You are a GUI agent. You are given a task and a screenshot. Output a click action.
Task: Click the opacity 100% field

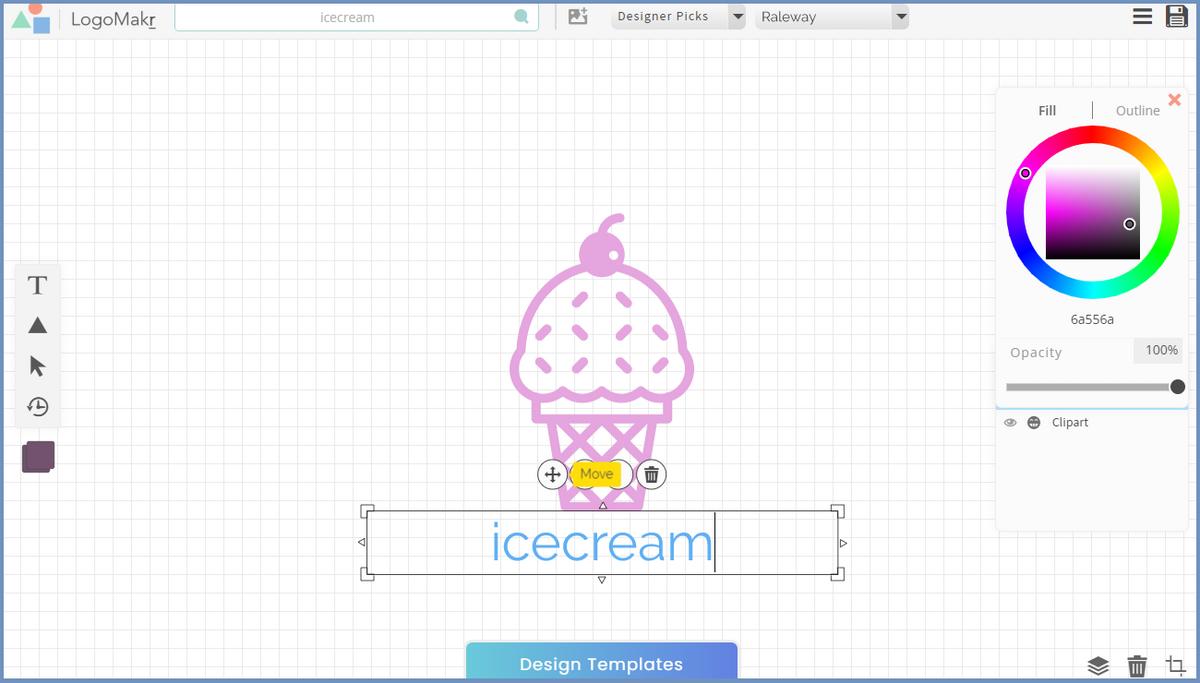[1159, 350]
